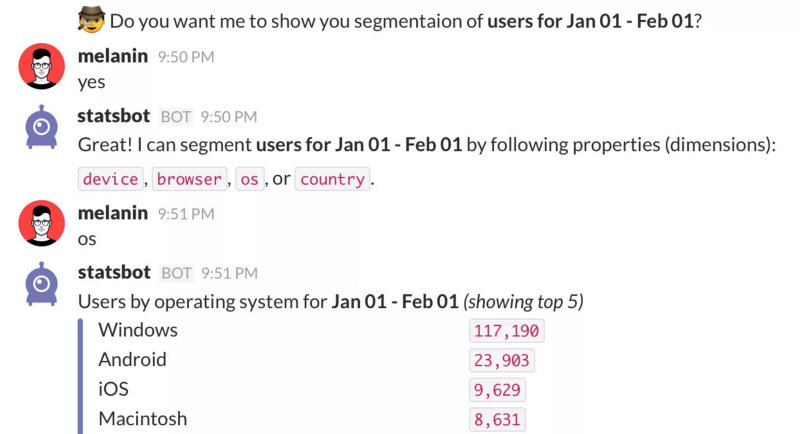Click the detective emoji icon

click(x=91, y=19)
